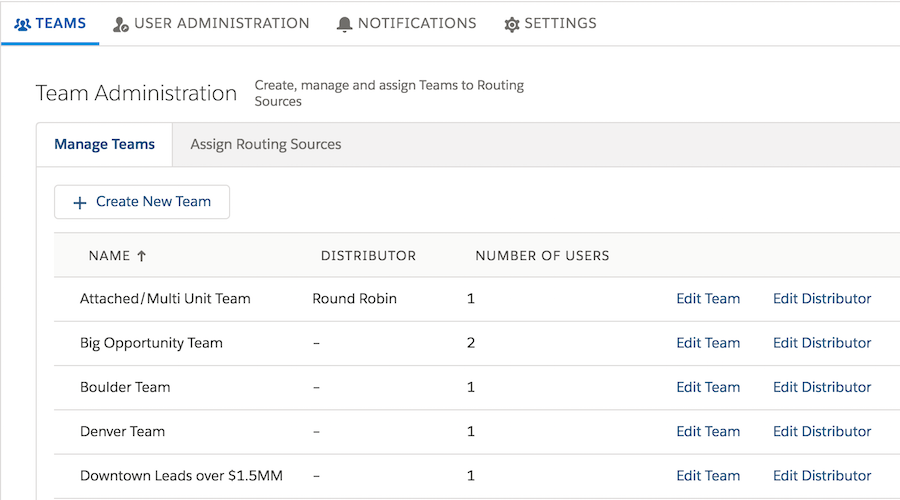900x500 pixels.
Task: Open Edit Team for Boulder Team
Action: point(708,387)
